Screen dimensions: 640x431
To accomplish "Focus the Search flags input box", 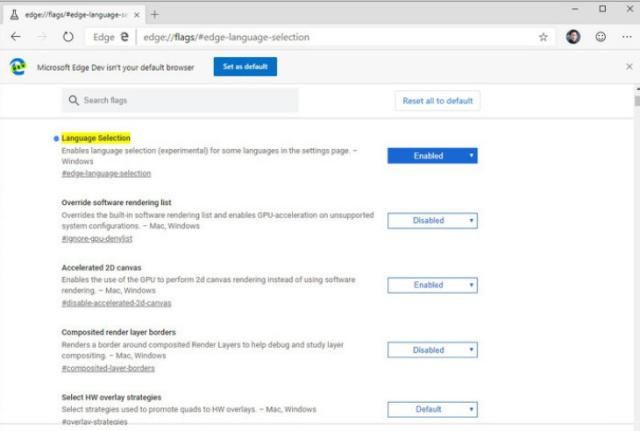I will click(x=180, y=101).
